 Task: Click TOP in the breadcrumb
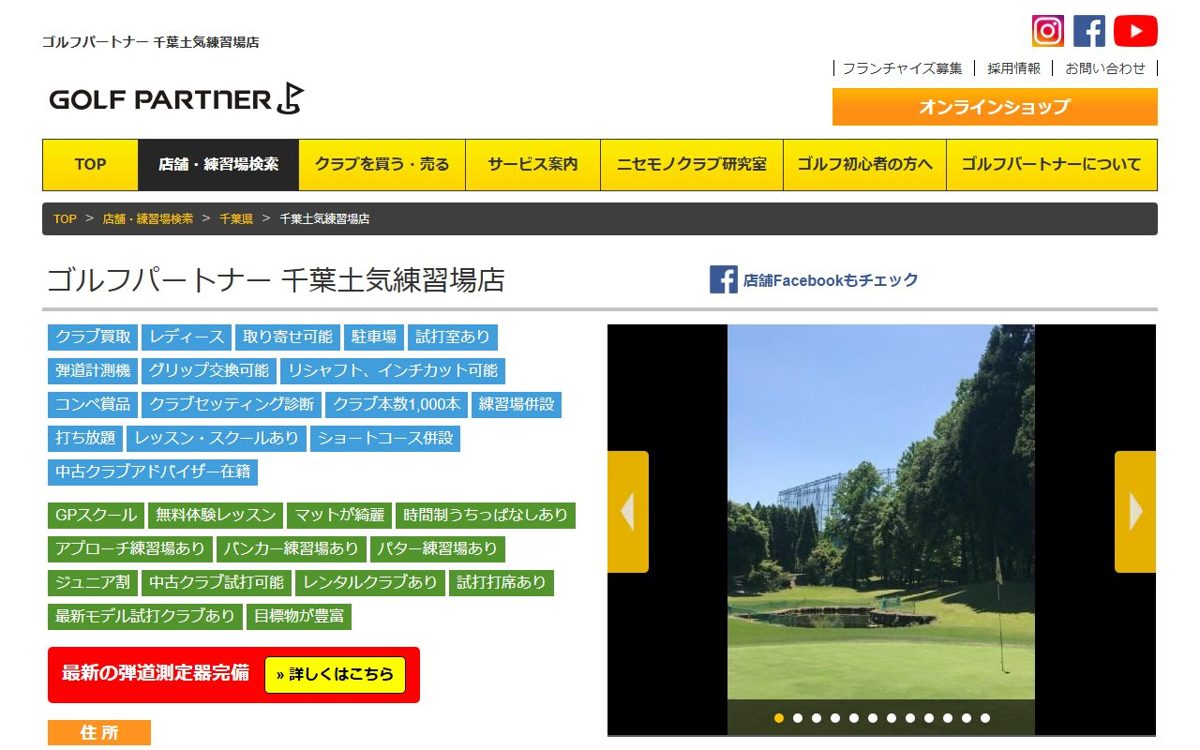(65, 219)
